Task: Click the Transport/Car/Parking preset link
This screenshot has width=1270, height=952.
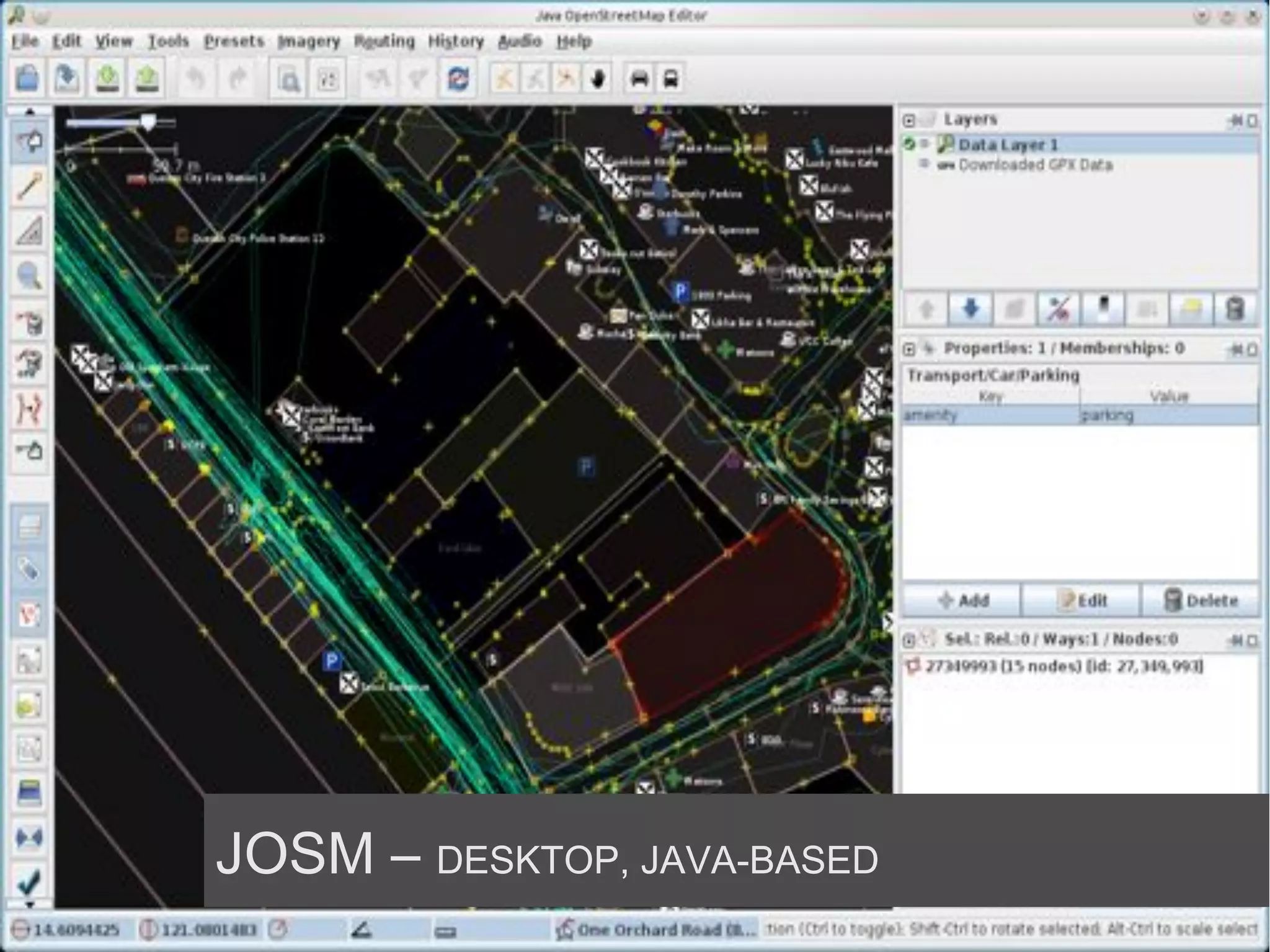Action: coord(993,375)
